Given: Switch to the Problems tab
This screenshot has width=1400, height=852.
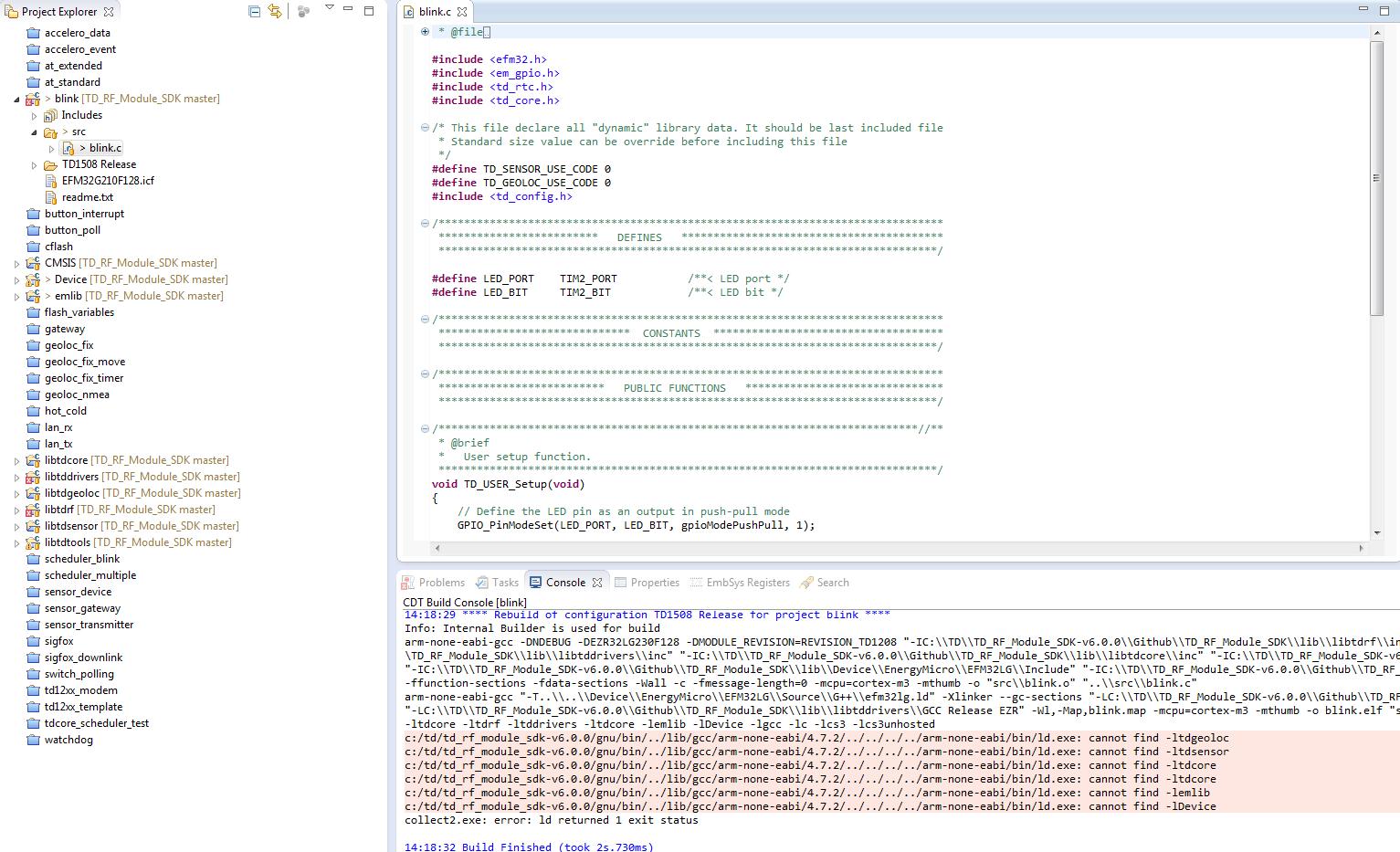Looking at the screenshot, I should (433, 582).
